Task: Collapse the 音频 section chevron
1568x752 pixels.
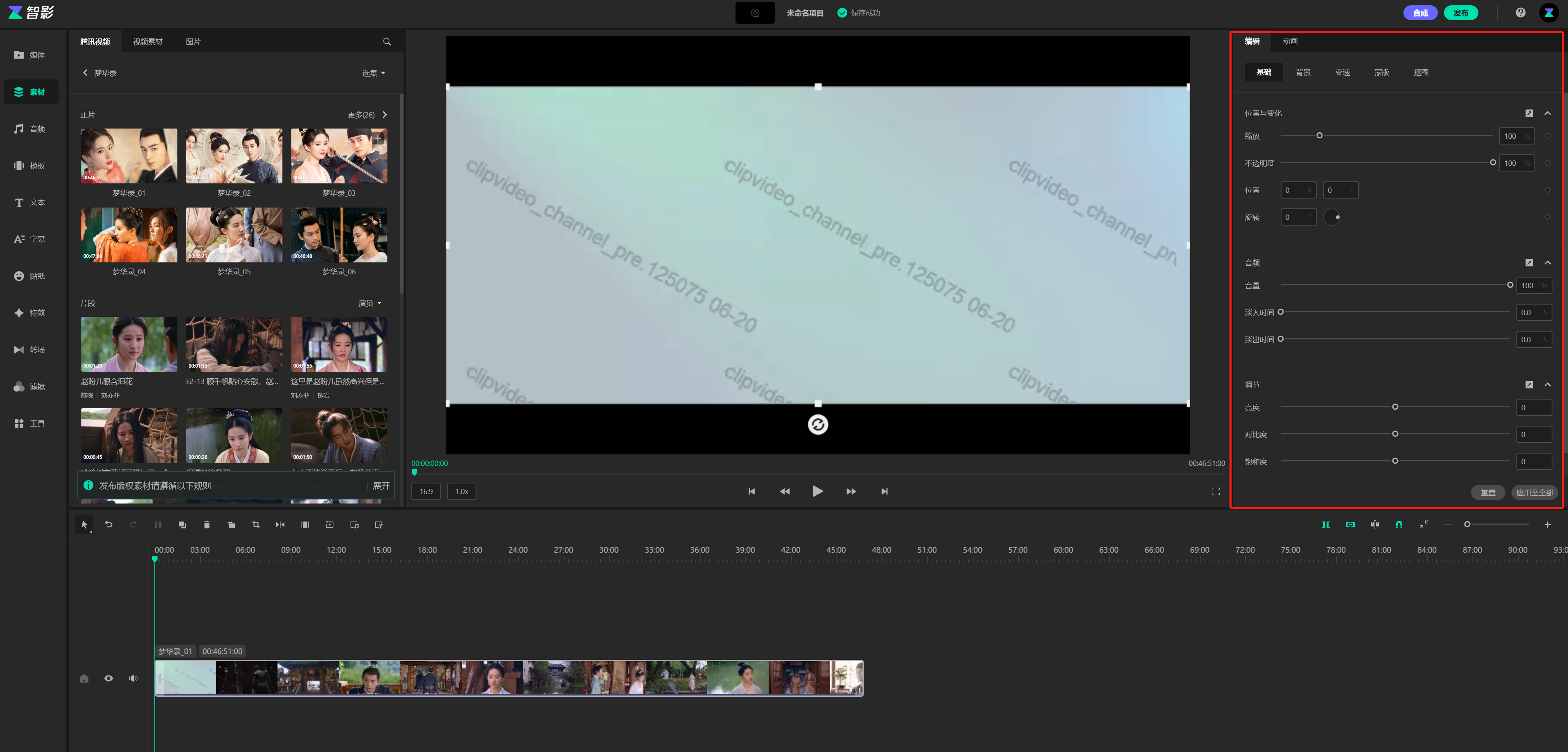Action: coord(1547,262)
